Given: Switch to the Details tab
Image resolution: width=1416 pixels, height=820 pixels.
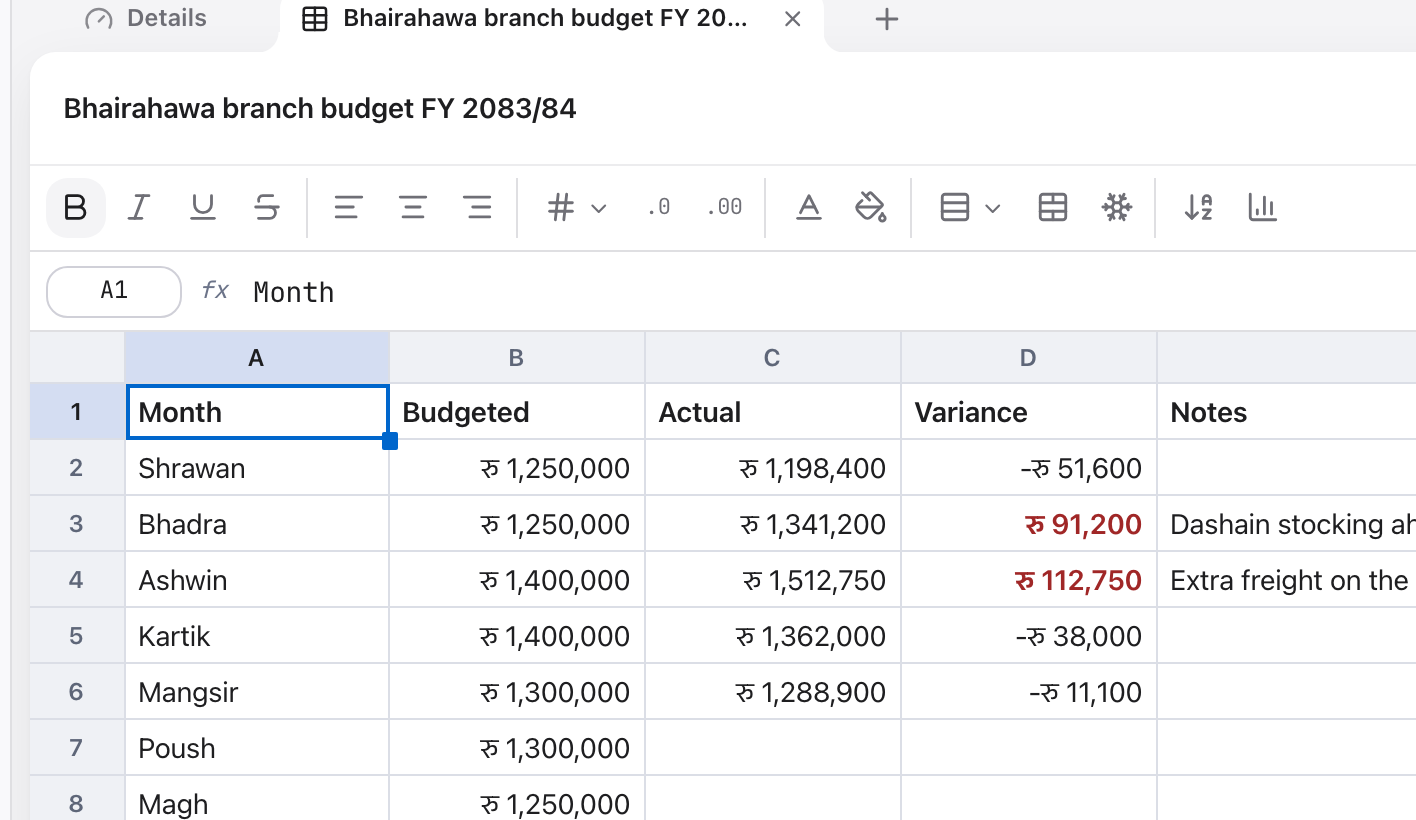Looking at the screenshot, I should click(146, 18).
